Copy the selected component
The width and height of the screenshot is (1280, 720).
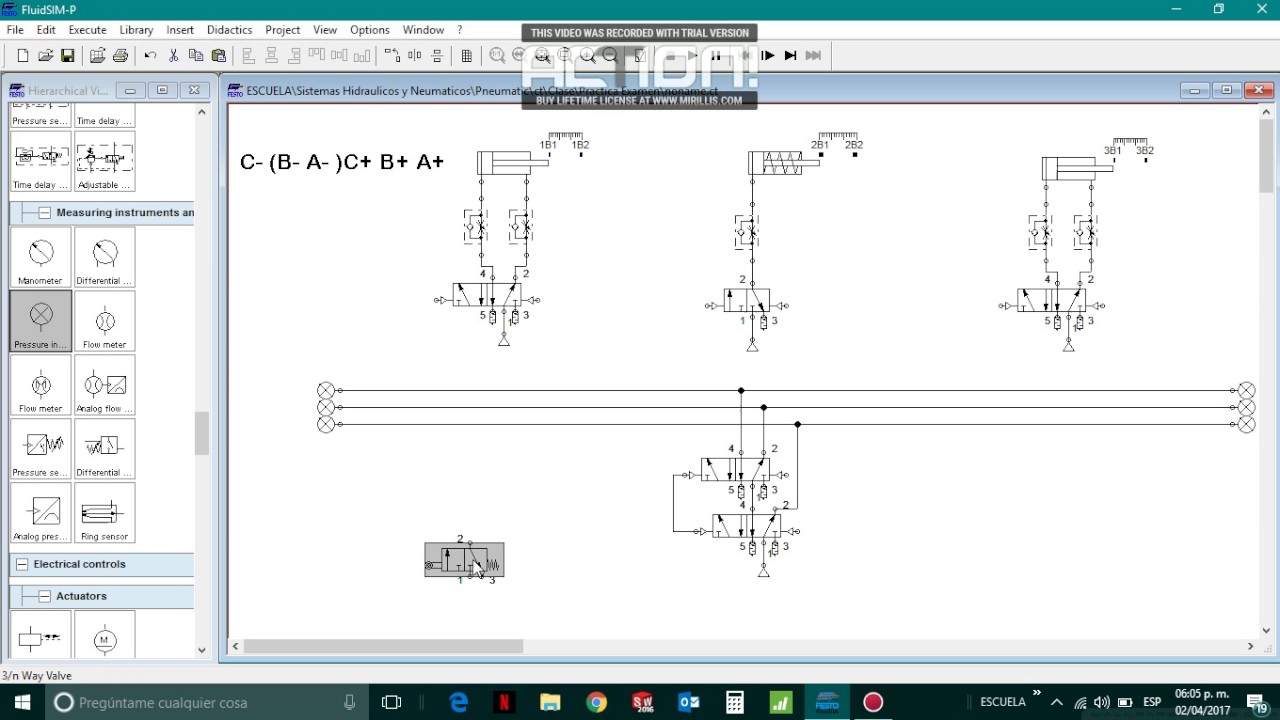196,56
